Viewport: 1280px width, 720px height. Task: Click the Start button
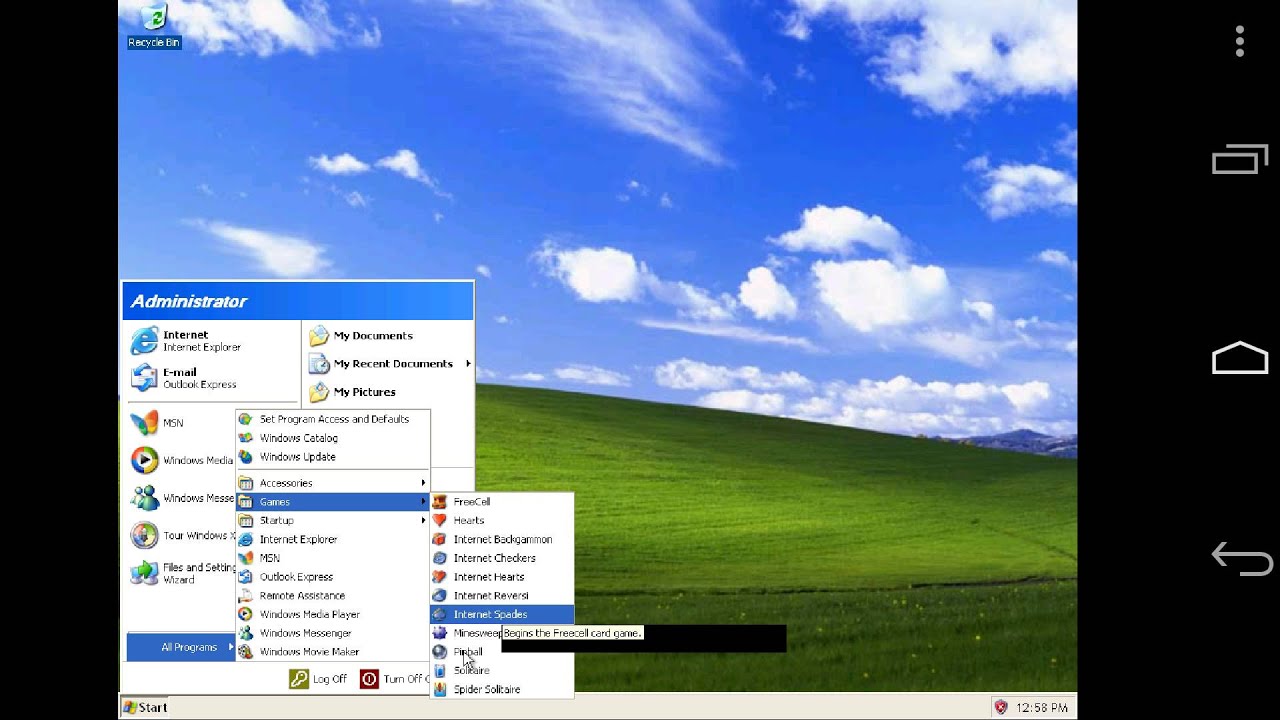point(145,707)
